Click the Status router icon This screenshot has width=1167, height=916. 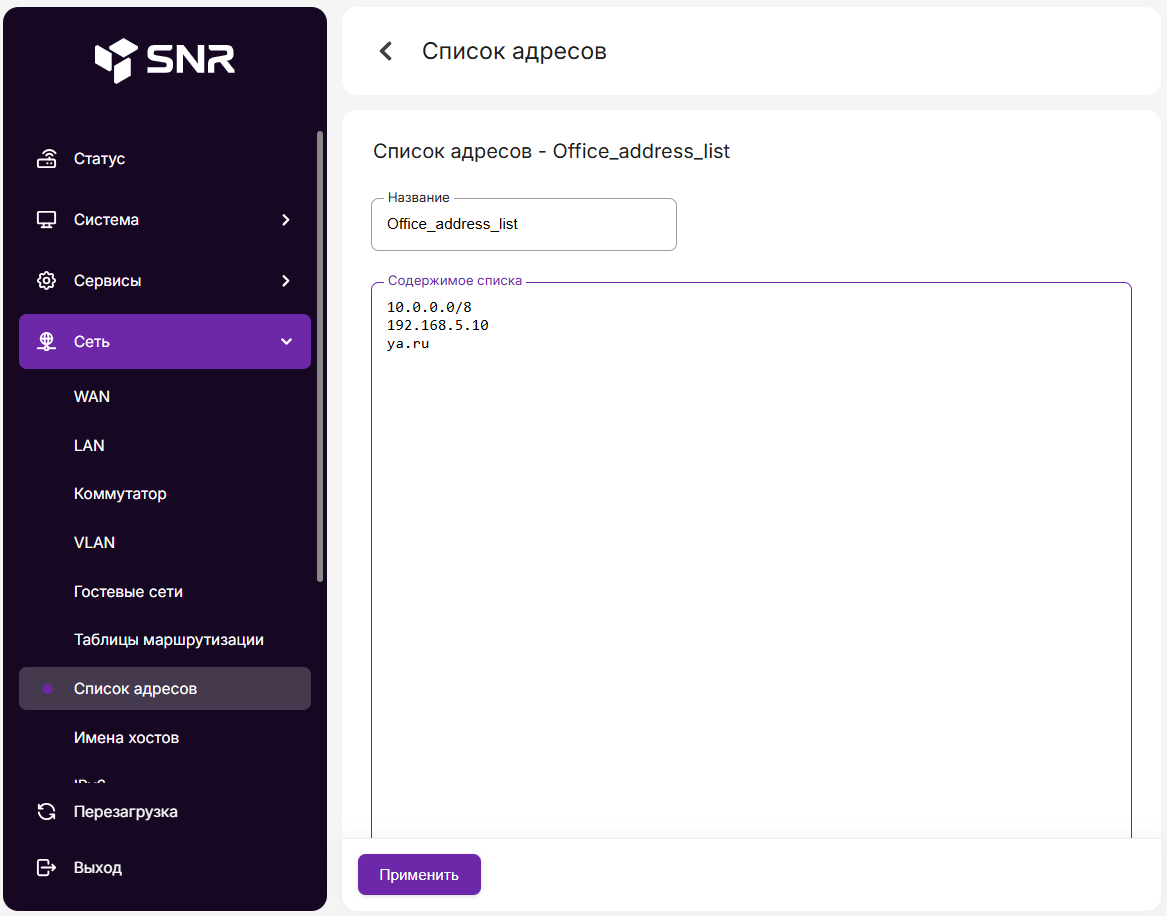coord(47,159)
